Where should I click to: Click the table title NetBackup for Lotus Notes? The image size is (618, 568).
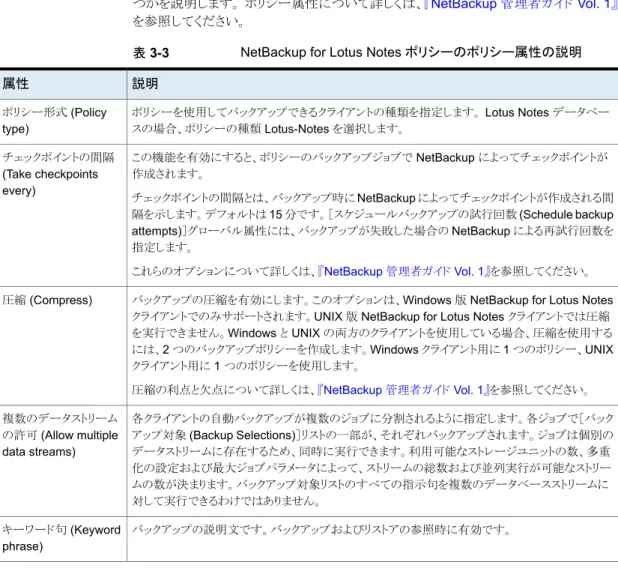[411, 52]
